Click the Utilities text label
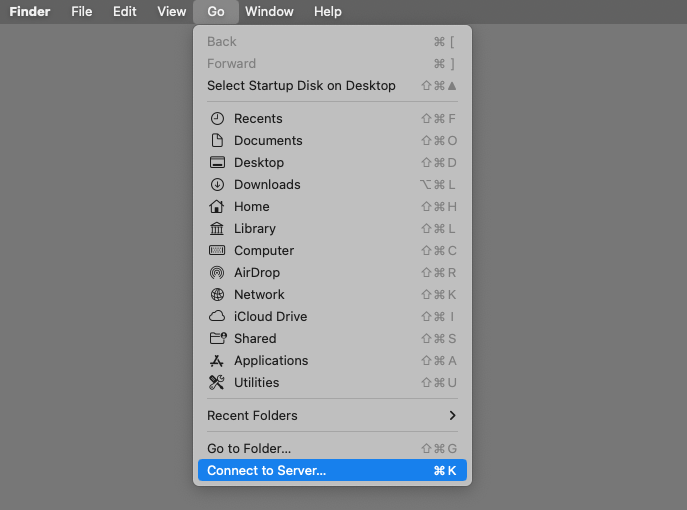The height and width of the screenshot is (510, 687). point(256,382)
